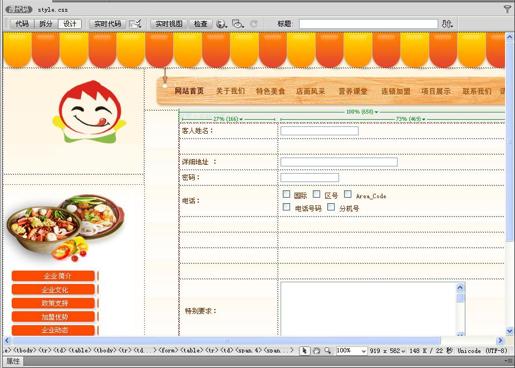
Task: Enable the 分机号 checkbox
Action: point(331,207)
